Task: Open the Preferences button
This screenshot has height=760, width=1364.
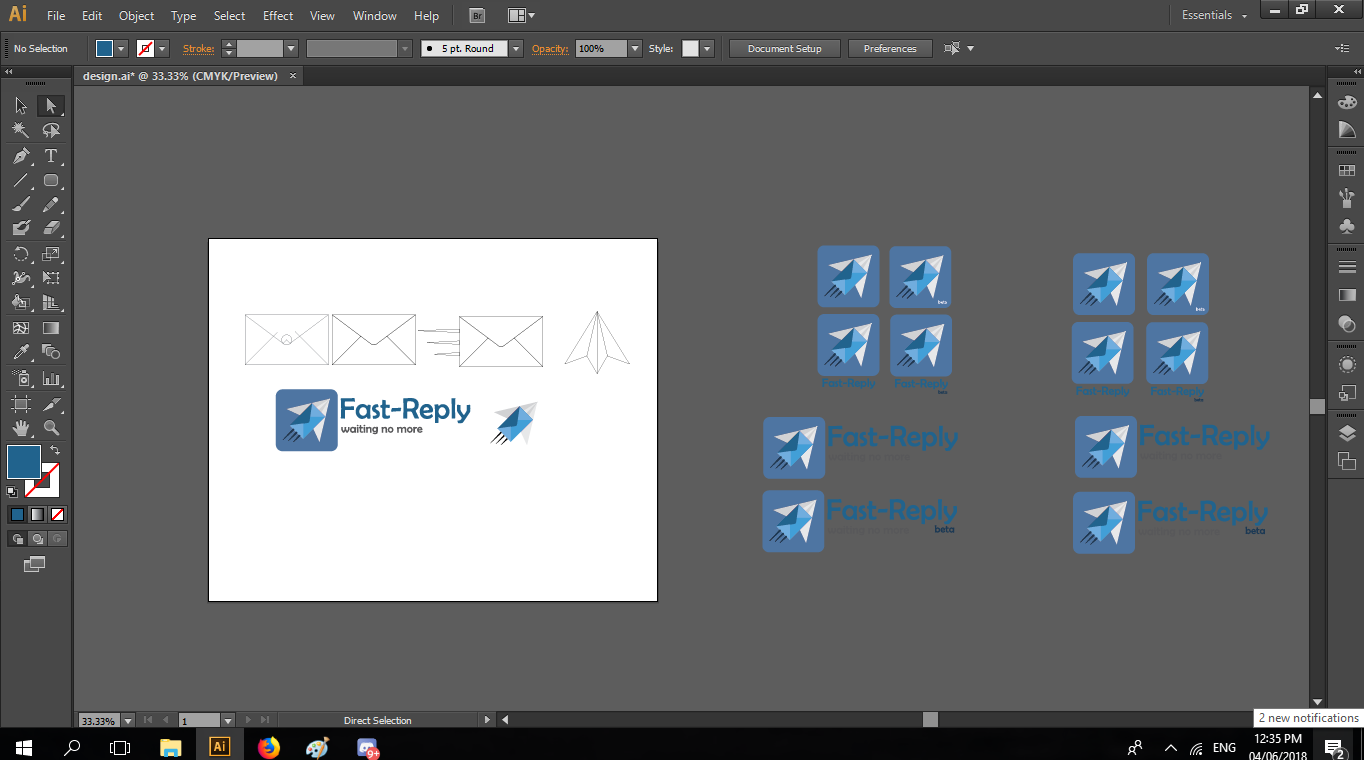Action: [x=890, y=48]
